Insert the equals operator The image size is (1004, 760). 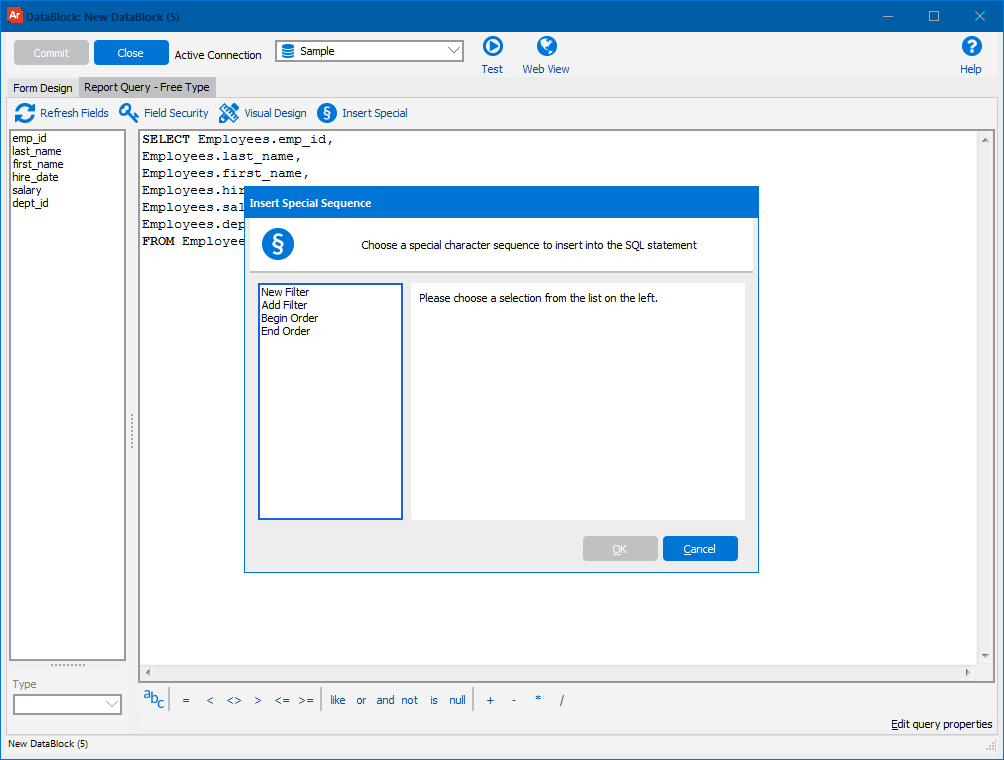(186, 700)
